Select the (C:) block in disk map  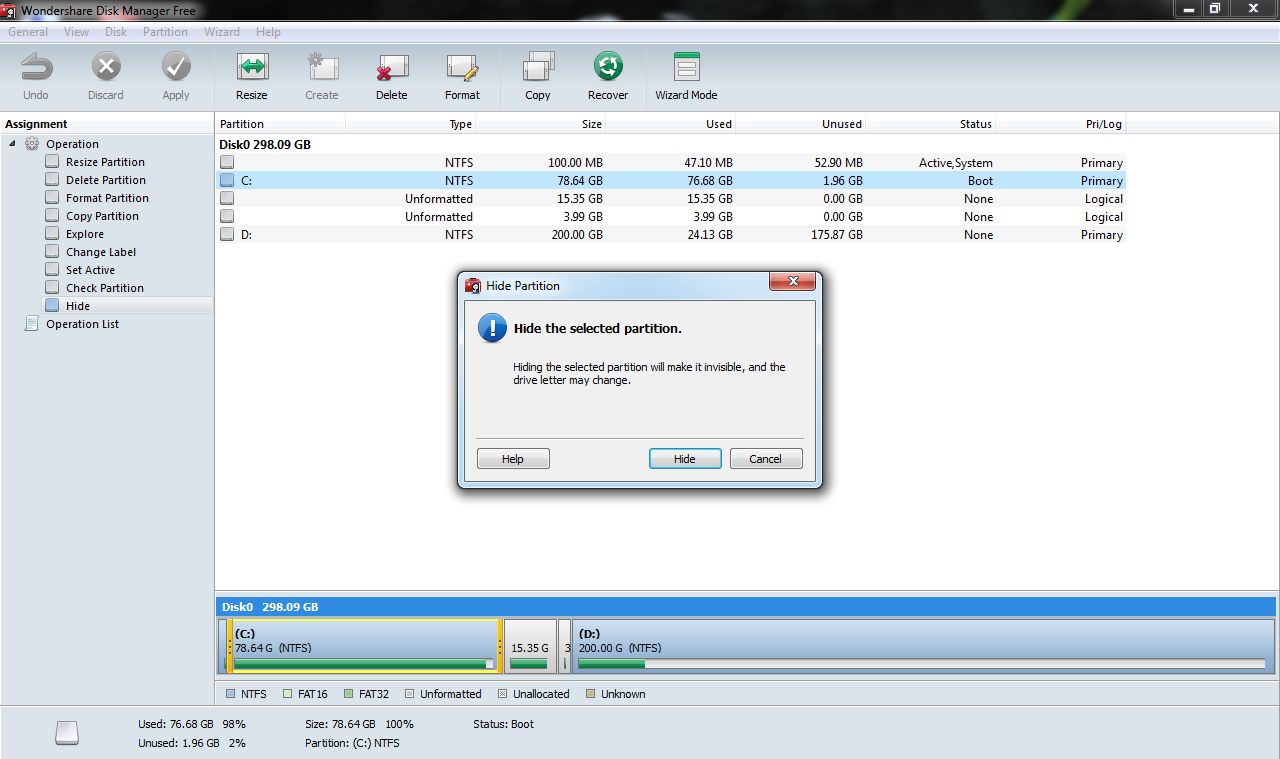(x=364, y=646)
